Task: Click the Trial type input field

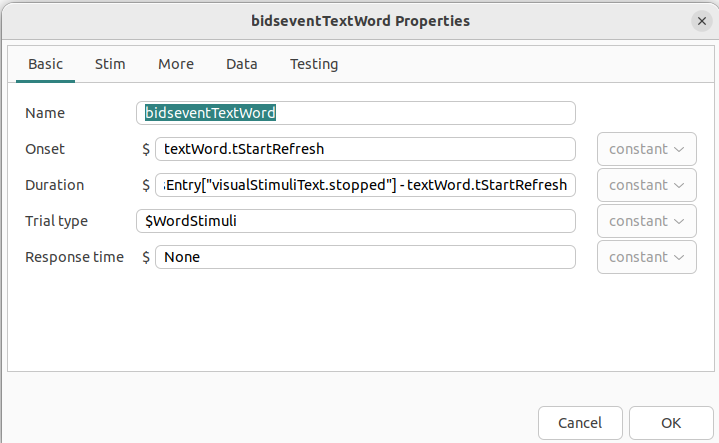Action: 356,221
